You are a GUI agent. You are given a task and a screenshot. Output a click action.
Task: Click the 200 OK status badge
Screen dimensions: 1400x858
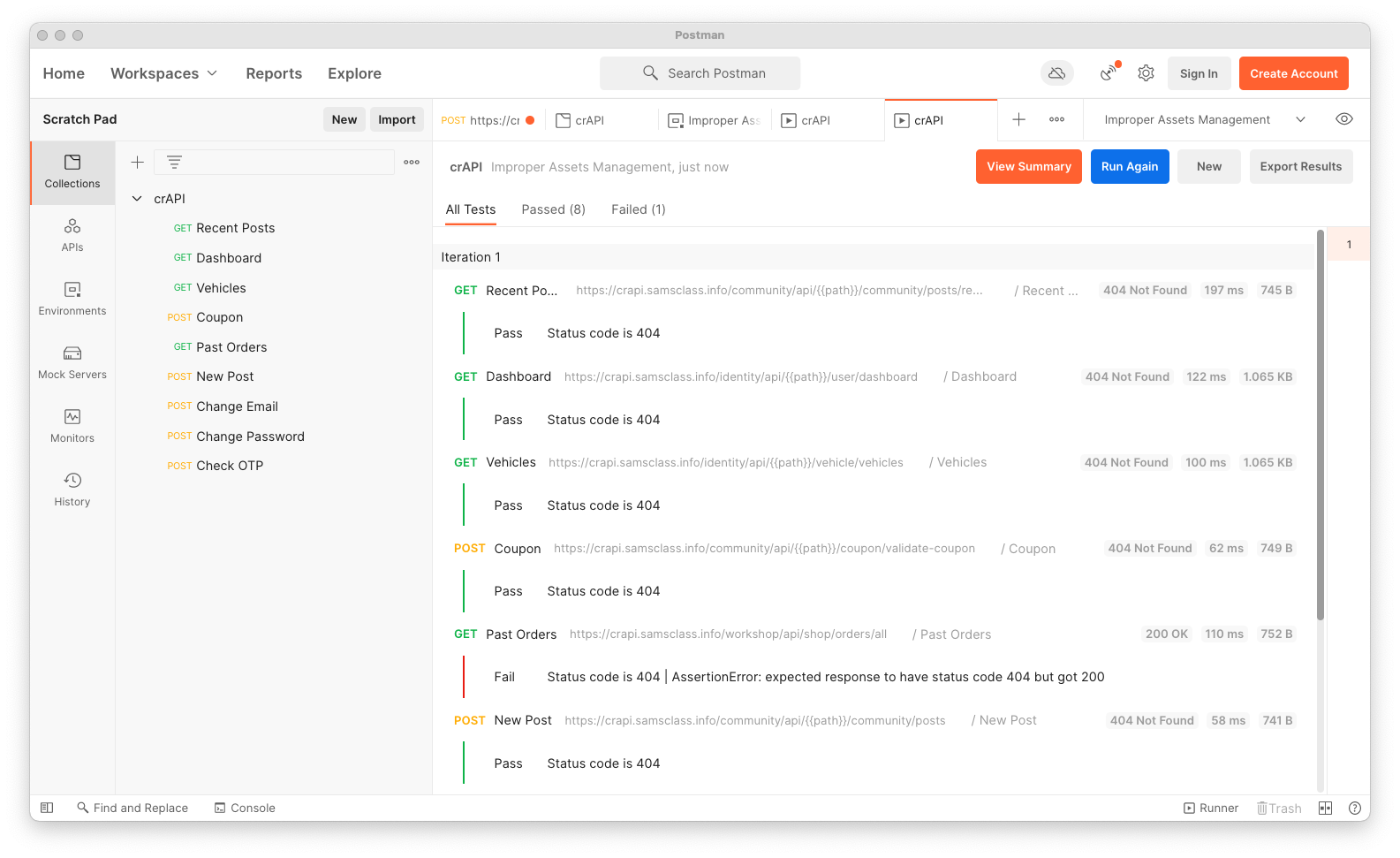tap(1167, 634)
